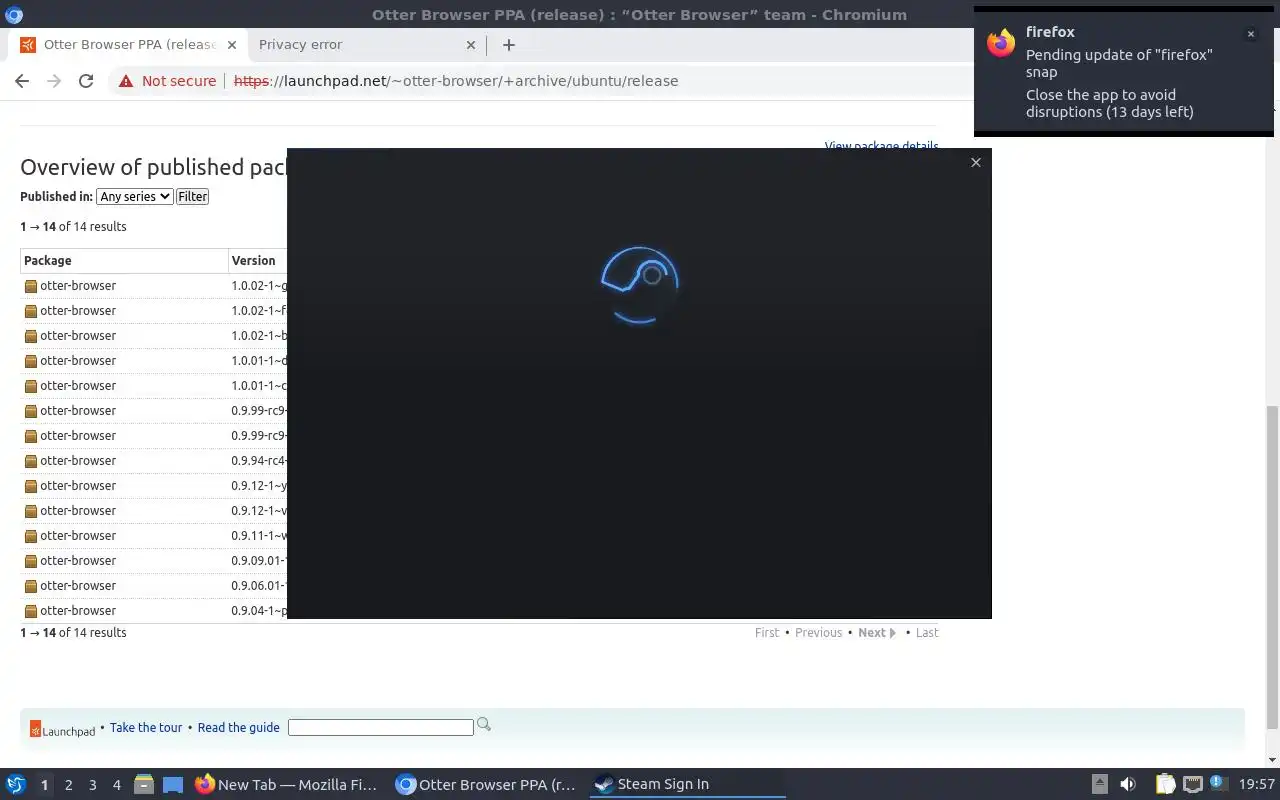This screenshot has width=1280, height=800.
Task: Dismiss the firefox snap update notification
Action: (1250, 34)
